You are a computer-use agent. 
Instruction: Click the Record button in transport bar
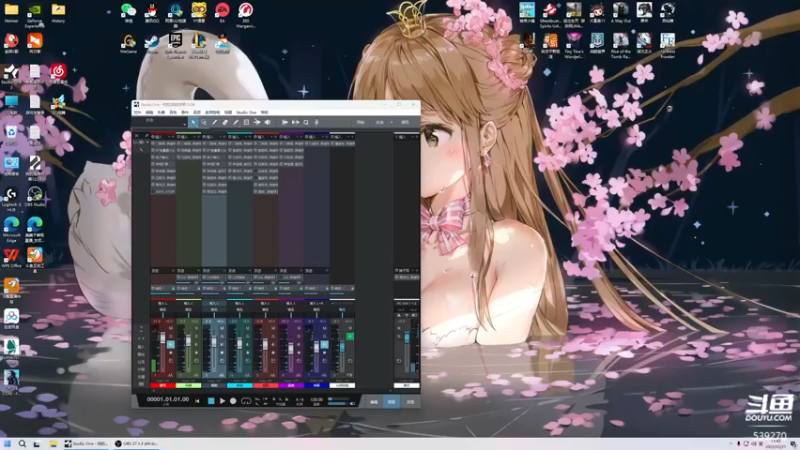233,401
